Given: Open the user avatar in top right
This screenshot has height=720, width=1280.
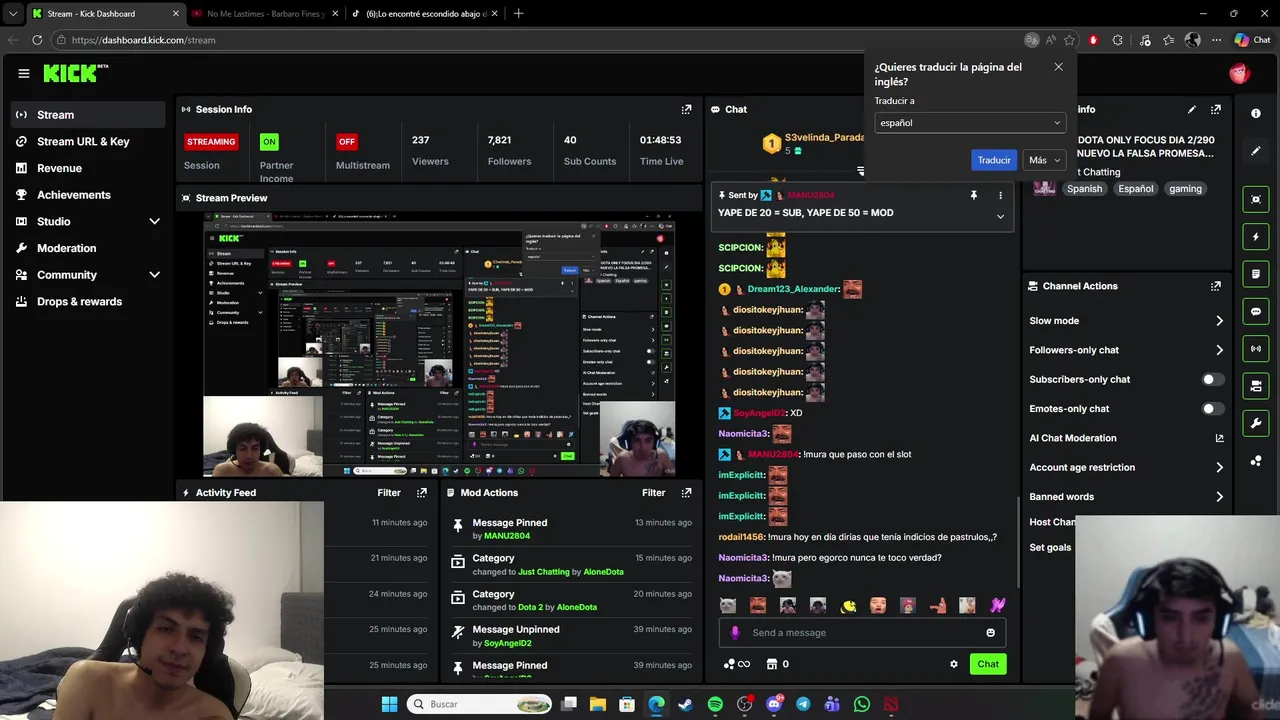Looking at the screenshot, I should tap(1239, 73).
